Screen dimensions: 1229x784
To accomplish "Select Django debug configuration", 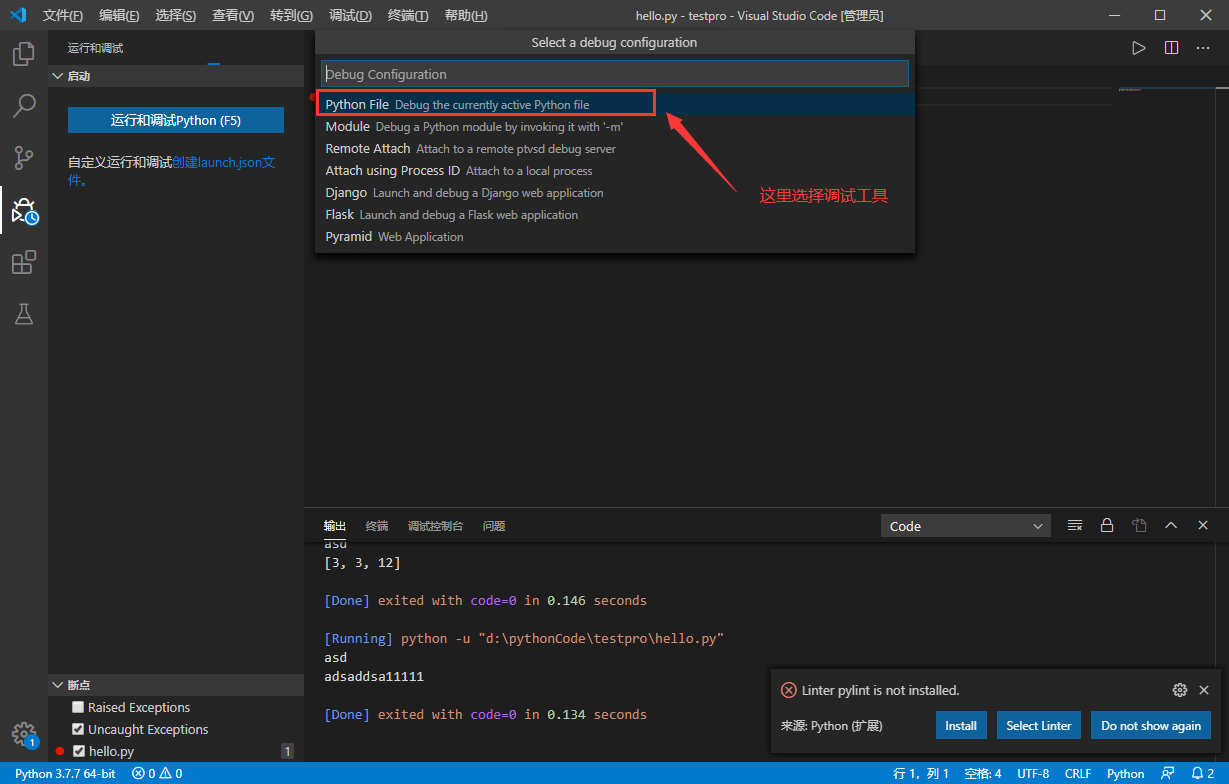I will click(614, 192).
